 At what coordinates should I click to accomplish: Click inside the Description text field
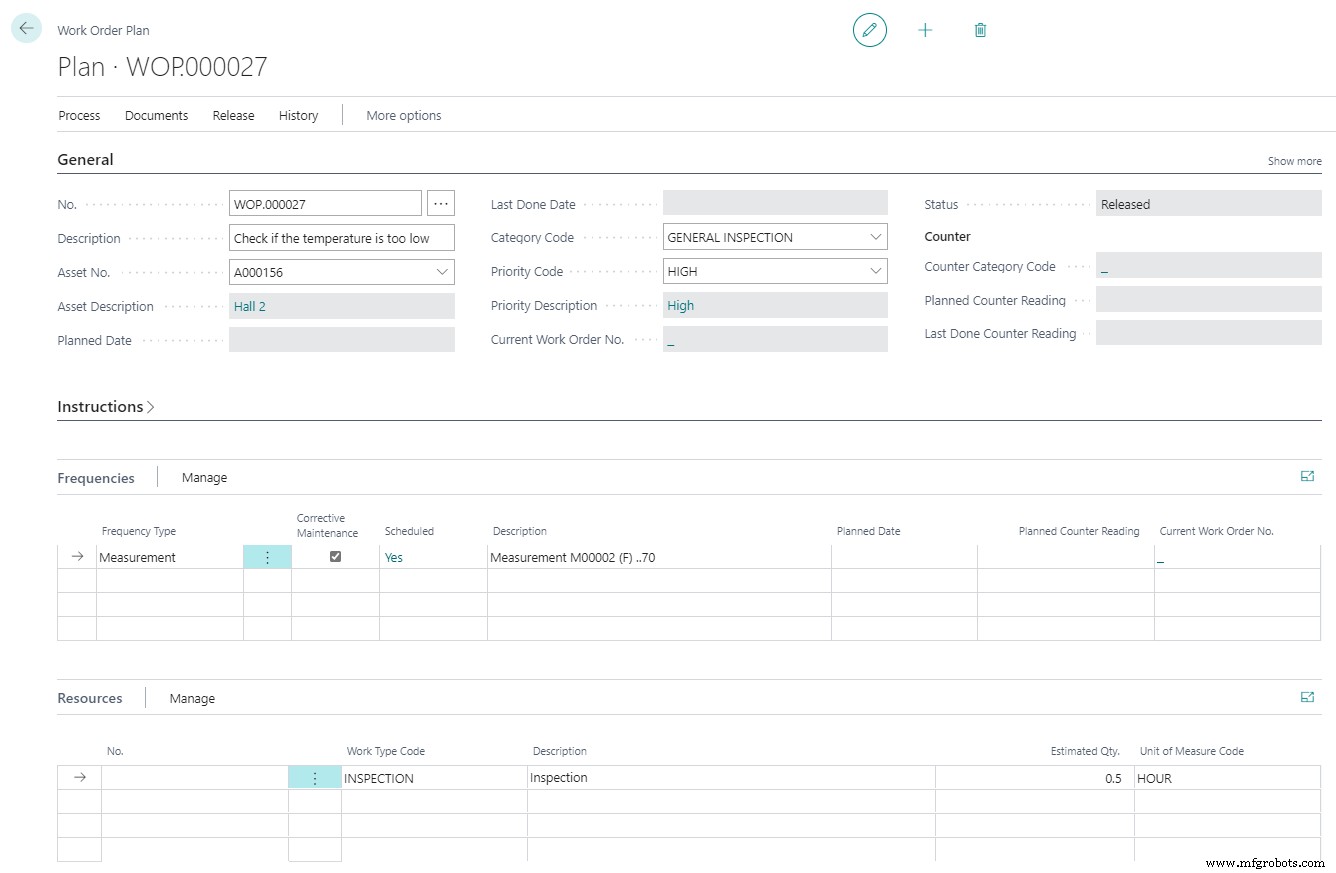(340, 237)
